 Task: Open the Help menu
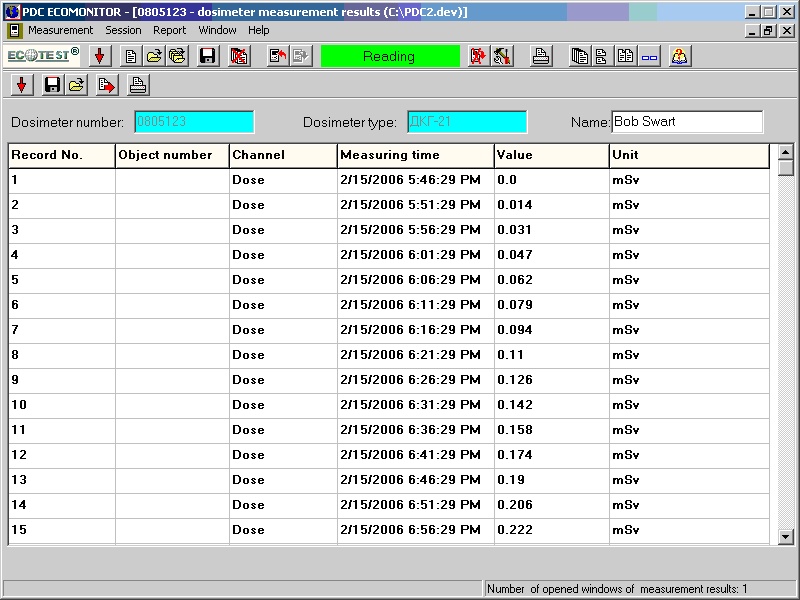259,30
